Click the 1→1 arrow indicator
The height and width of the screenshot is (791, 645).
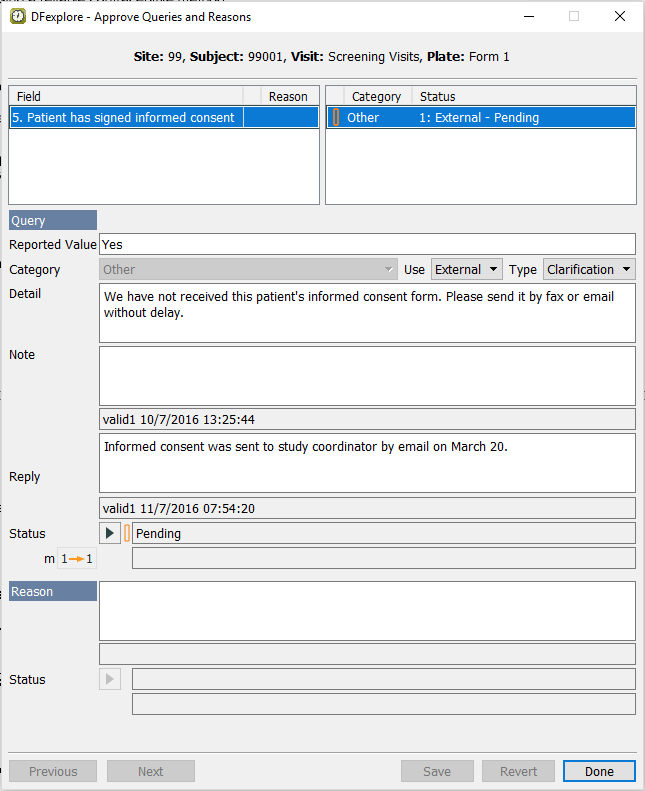(x=77, y=559)
